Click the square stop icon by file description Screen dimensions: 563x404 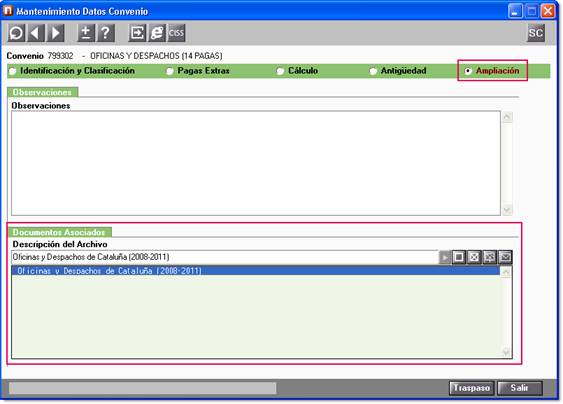[x=459, y=257]
